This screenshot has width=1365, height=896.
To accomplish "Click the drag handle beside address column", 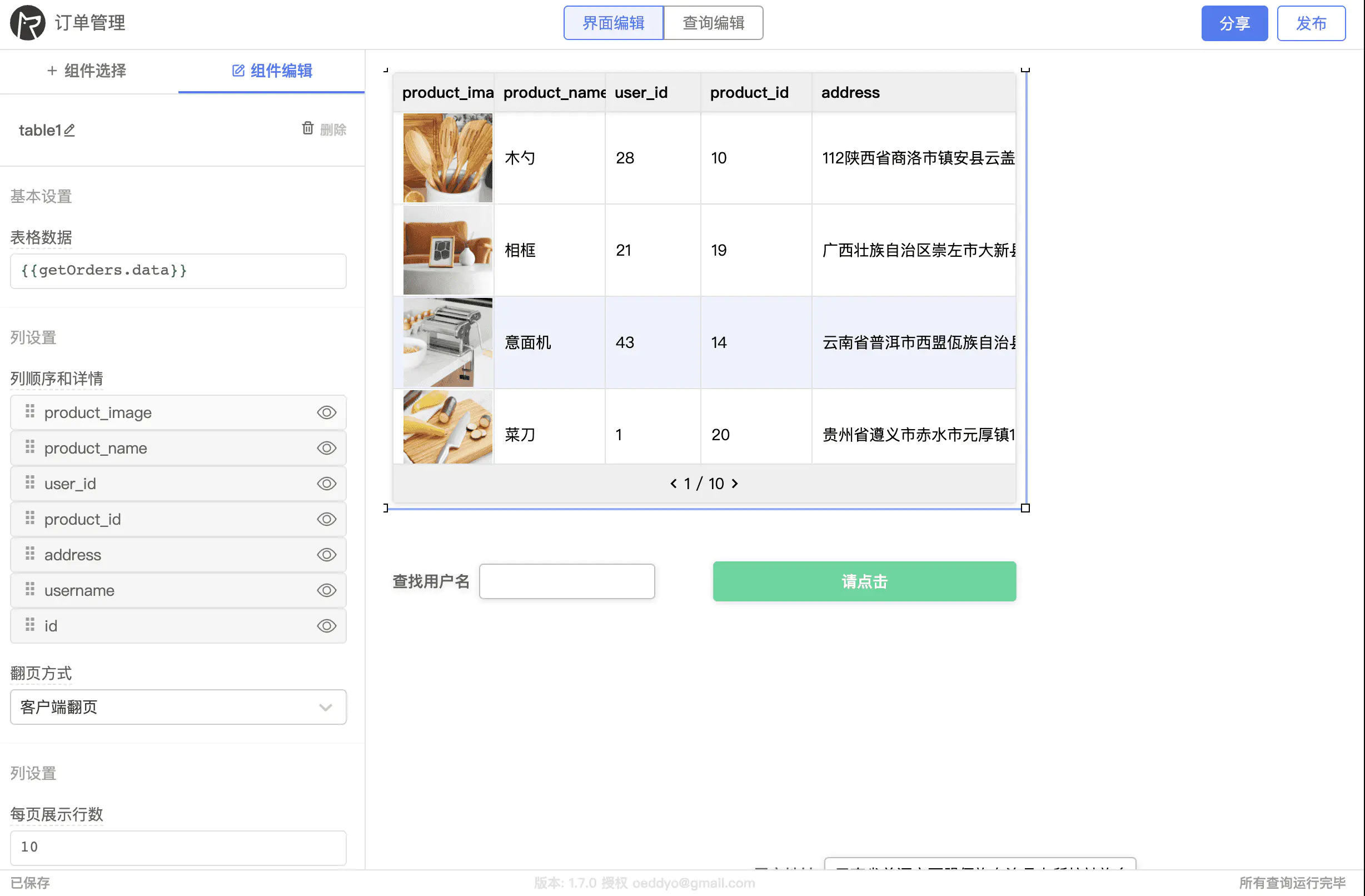I will [31, 555].
